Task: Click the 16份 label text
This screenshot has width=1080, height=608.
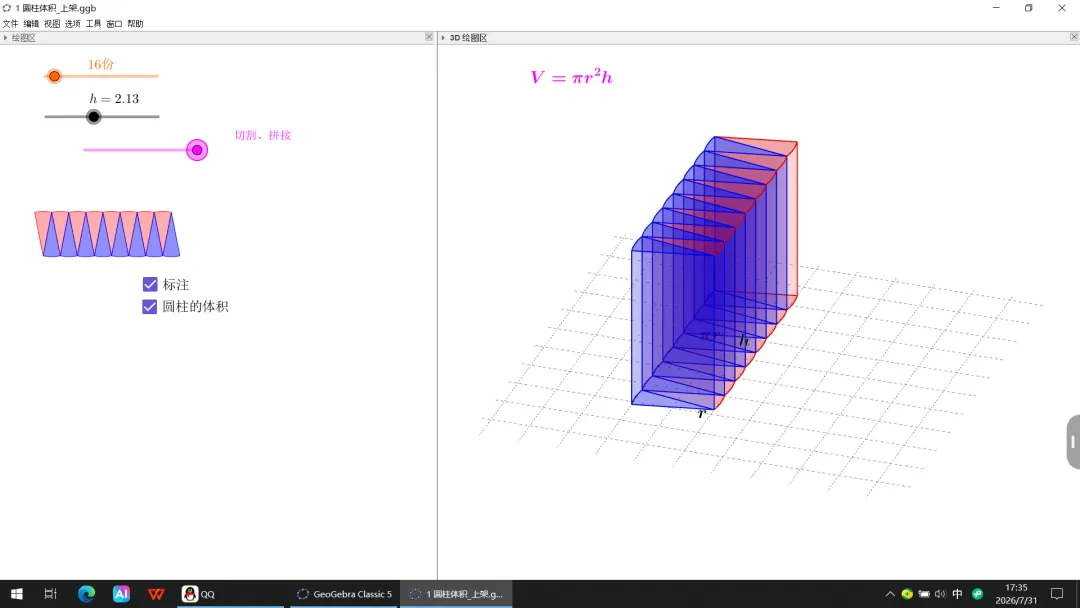Action: (101, 64)
